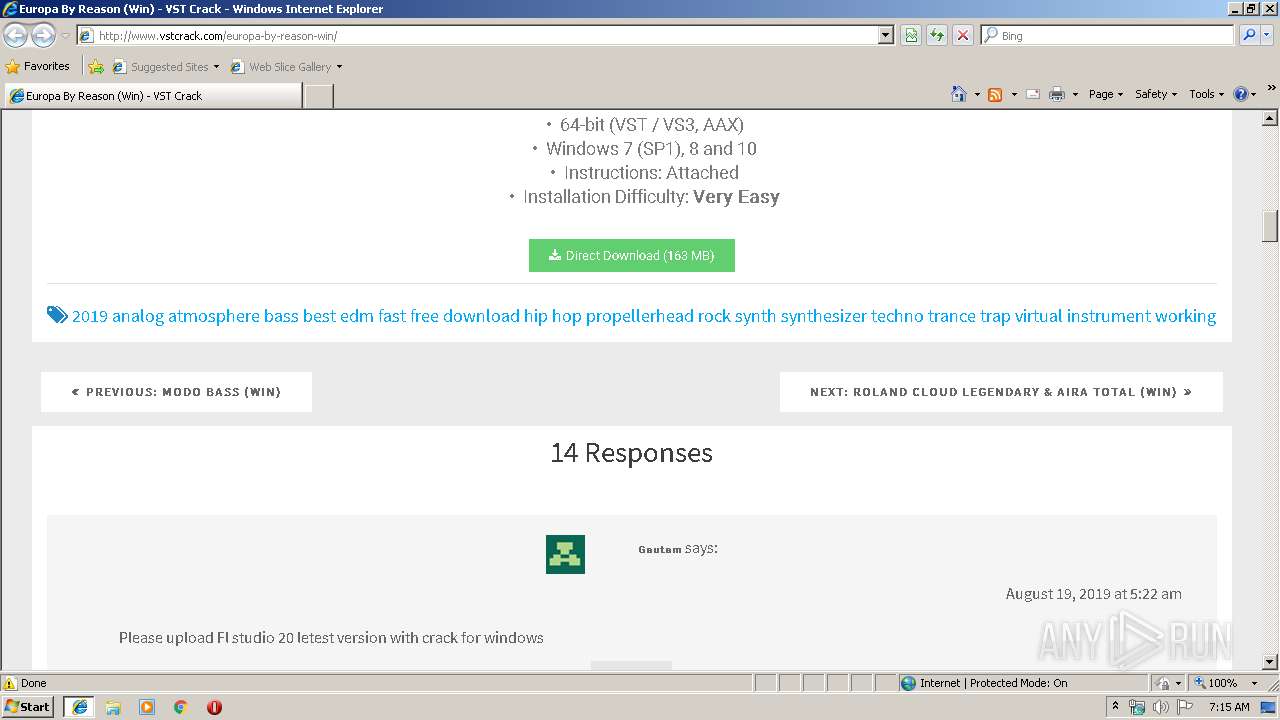
Task: Click the Refresh page icon
Action: (937, 35)
